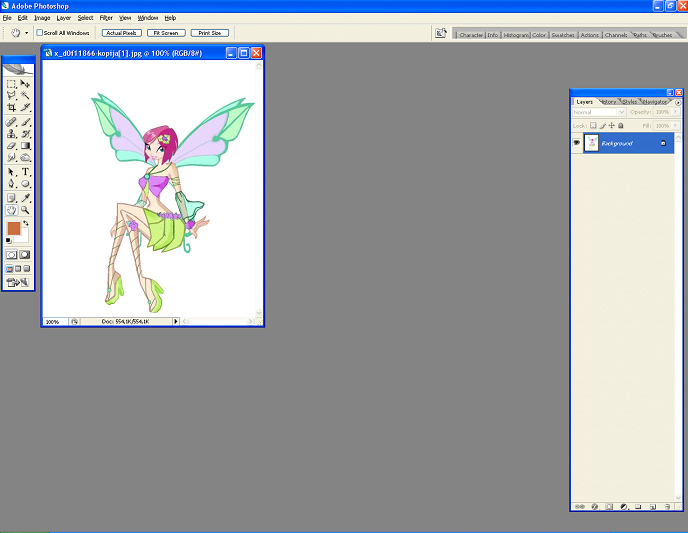
Task: Hide the Background layer eye icon
Action: 577,143
